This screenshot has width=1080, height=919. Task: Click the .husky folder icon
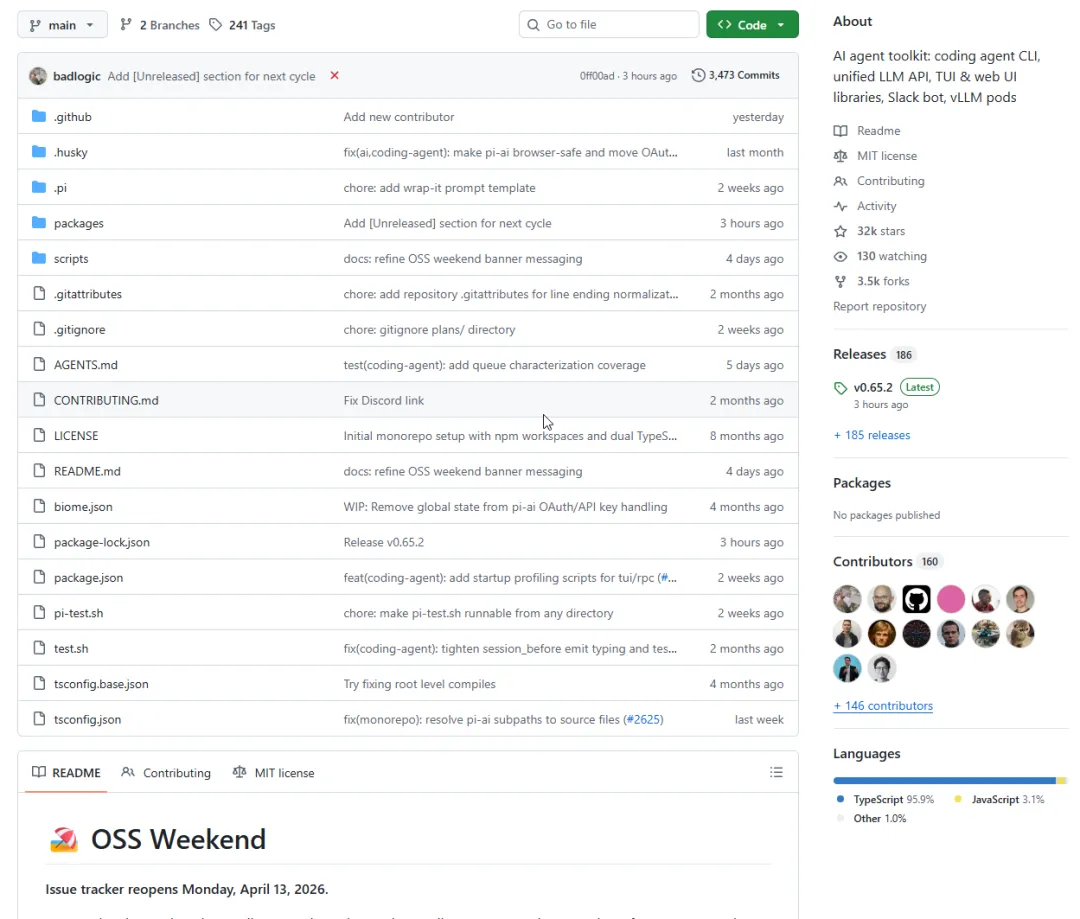point(39,152)
